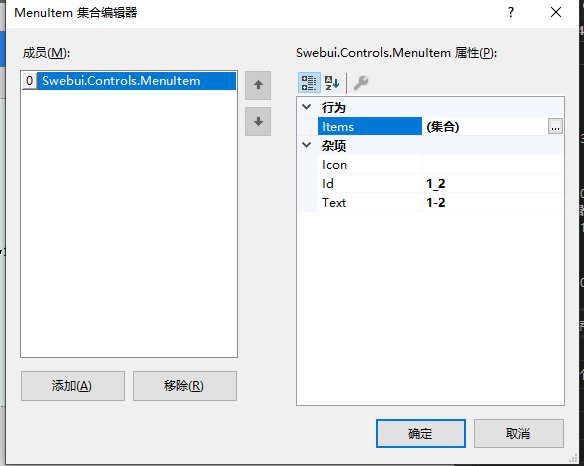Select the Text property label
The image size is (584, 466).
(x=334, y=203)
